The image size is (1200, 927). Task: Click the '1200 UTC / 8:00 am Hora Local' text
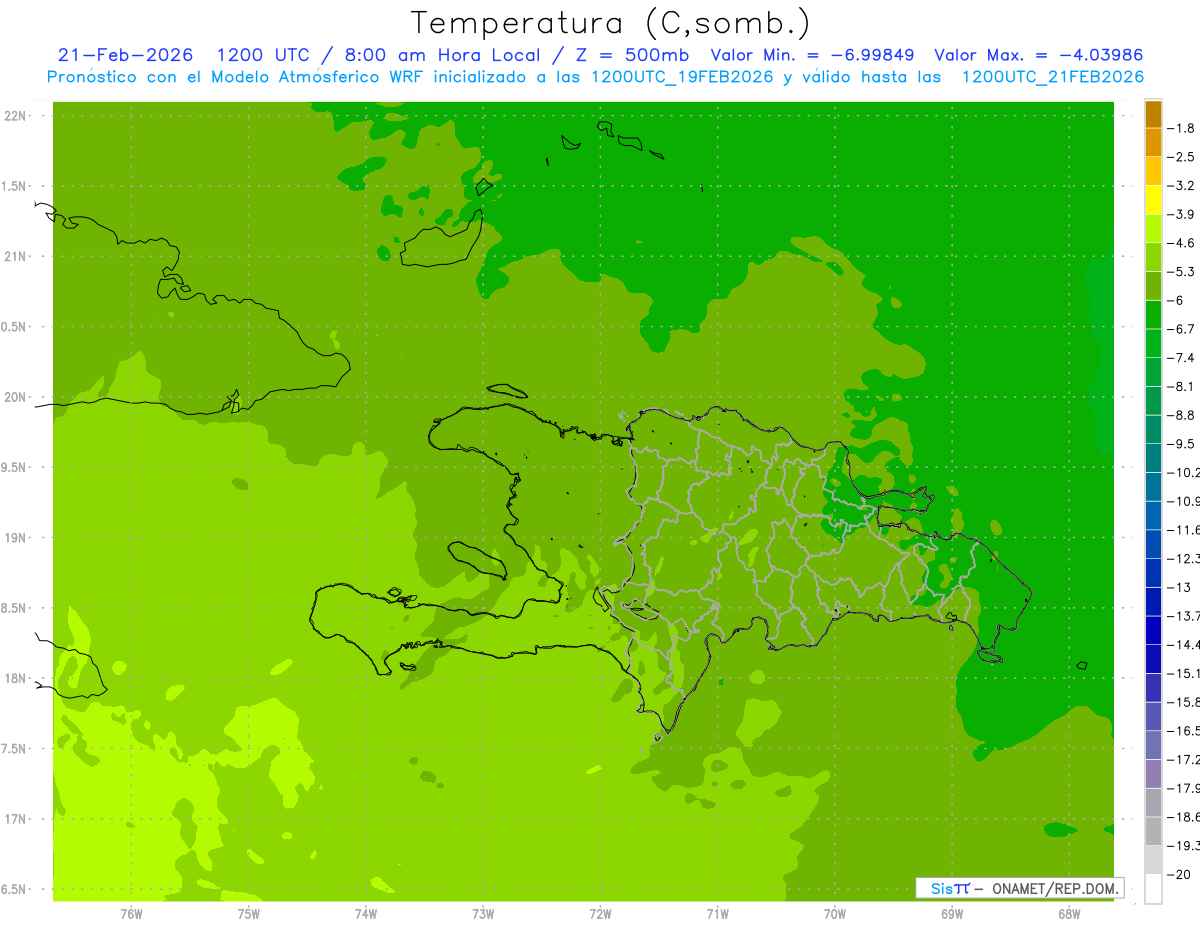click(x=378, y=55)
